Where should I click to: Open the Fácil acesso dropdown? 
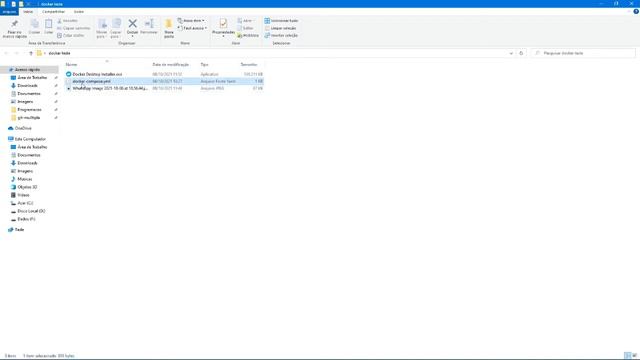click(192, 28)
